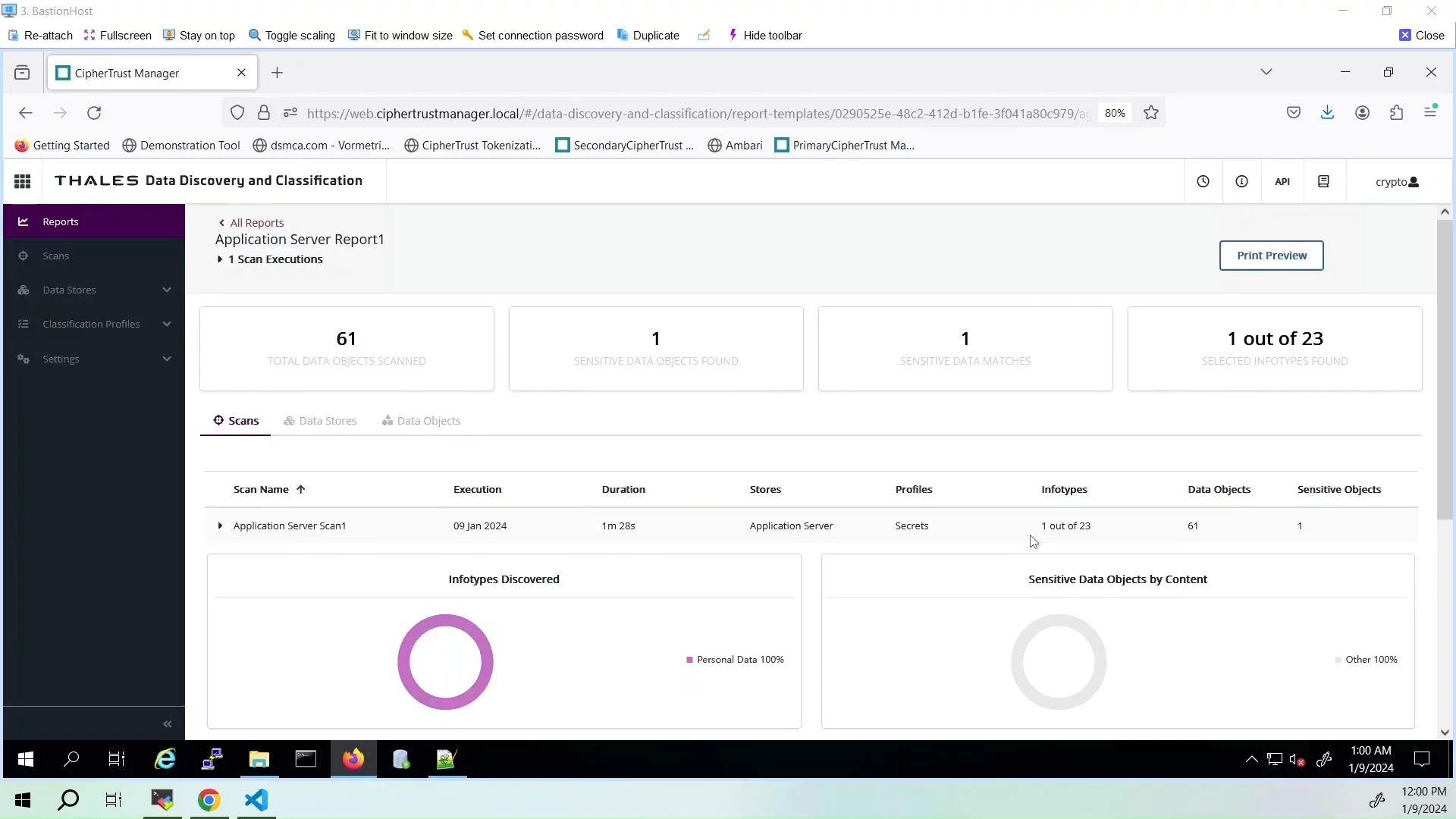Click the browser URL address field
This screenshot has width=1456, height=819.
(698, 114)
